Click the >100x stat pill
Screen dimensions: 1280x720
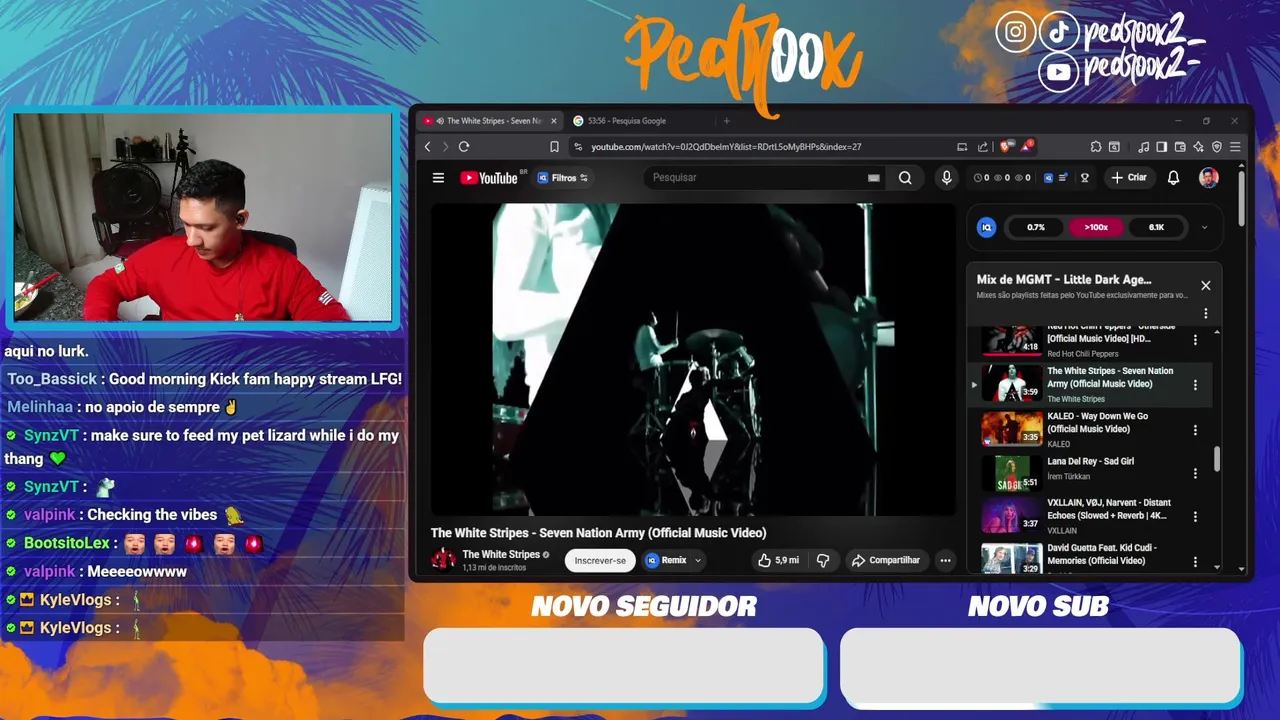click(x=1096, y=227)
